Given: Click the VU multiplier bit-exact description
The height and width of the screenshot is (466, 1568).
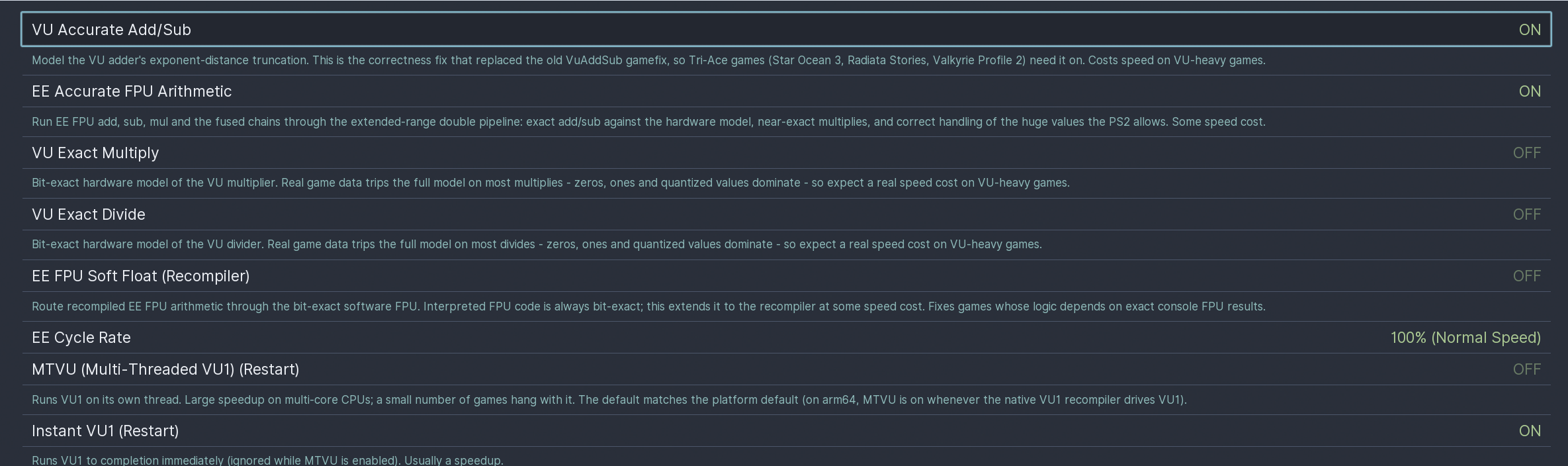Looking at the screenshot, I should coord(550,183).
